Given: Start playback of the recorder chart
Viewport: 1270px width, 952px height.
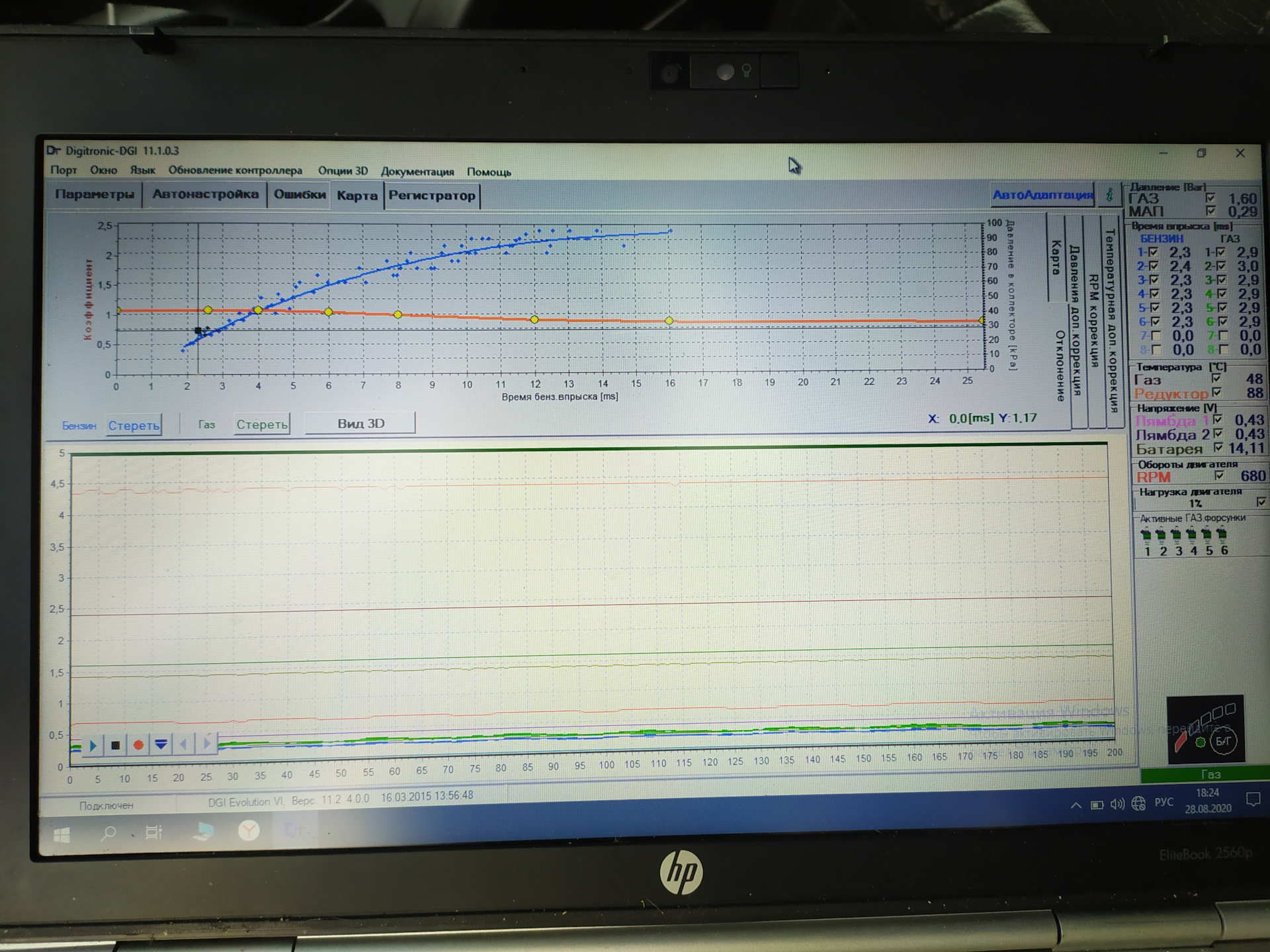Looking at the screenshot, I should 93,746.
